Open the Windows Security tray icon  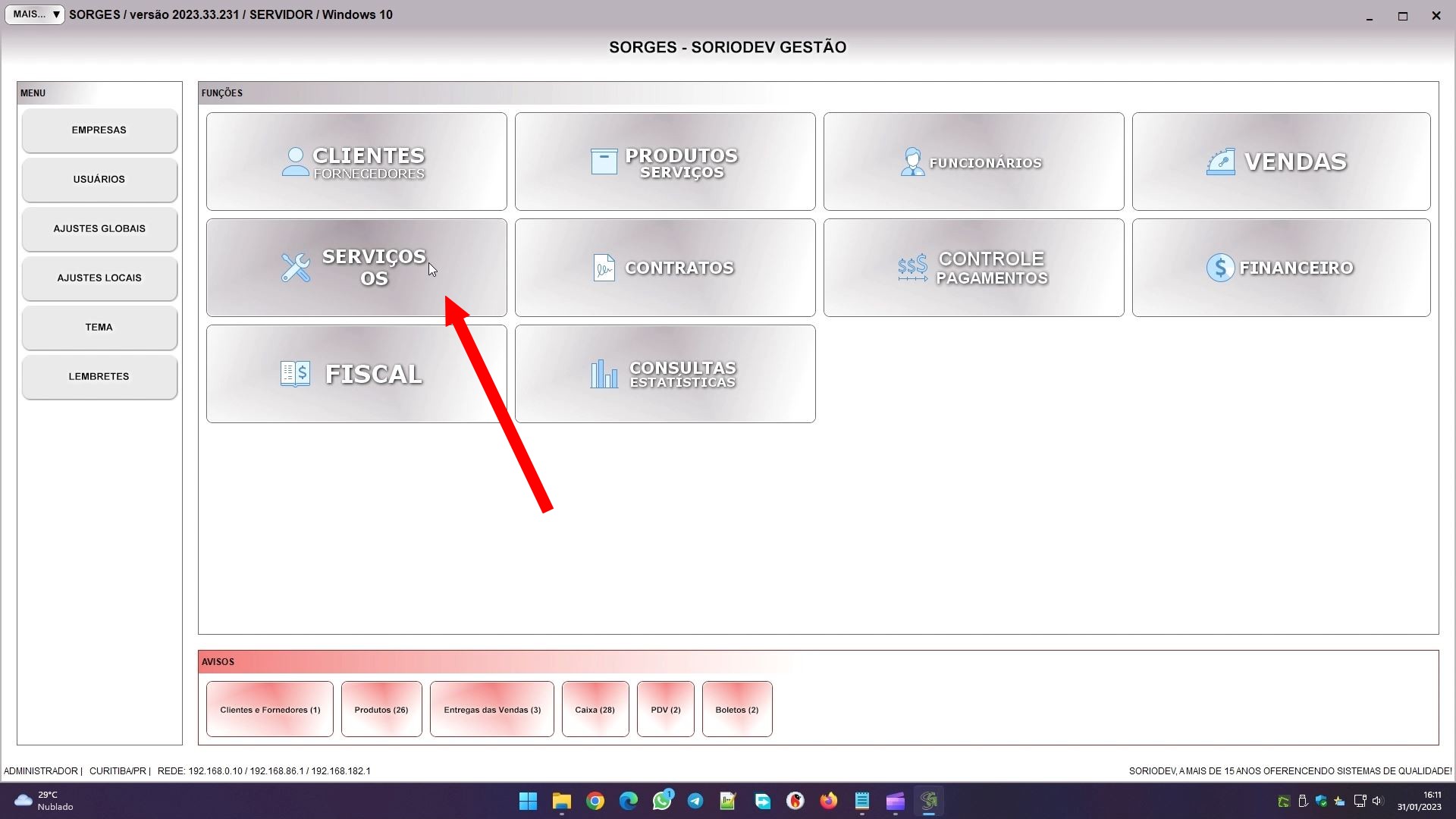pos(1322,801)
